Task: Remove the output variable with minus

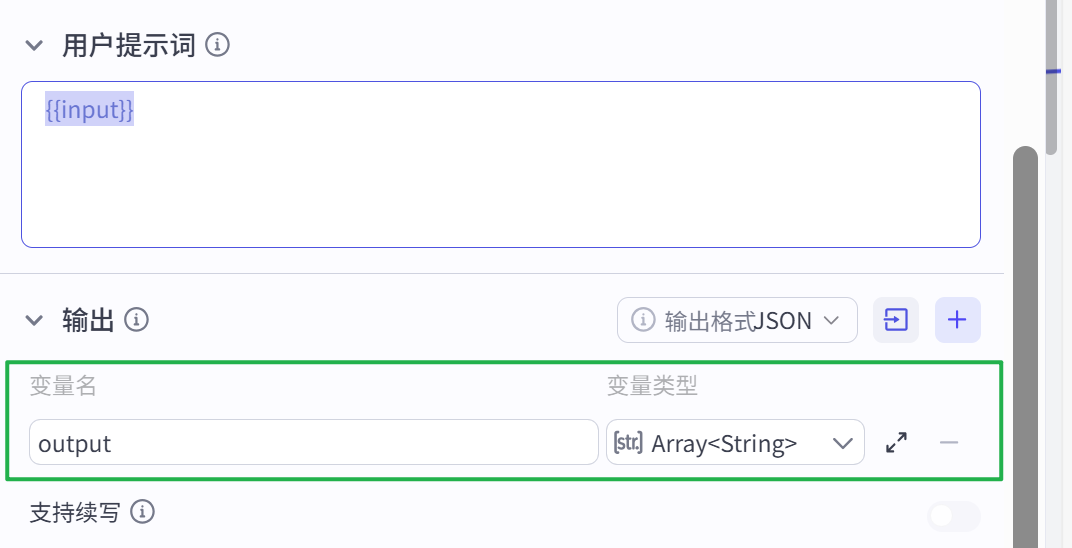Action: 949,443
